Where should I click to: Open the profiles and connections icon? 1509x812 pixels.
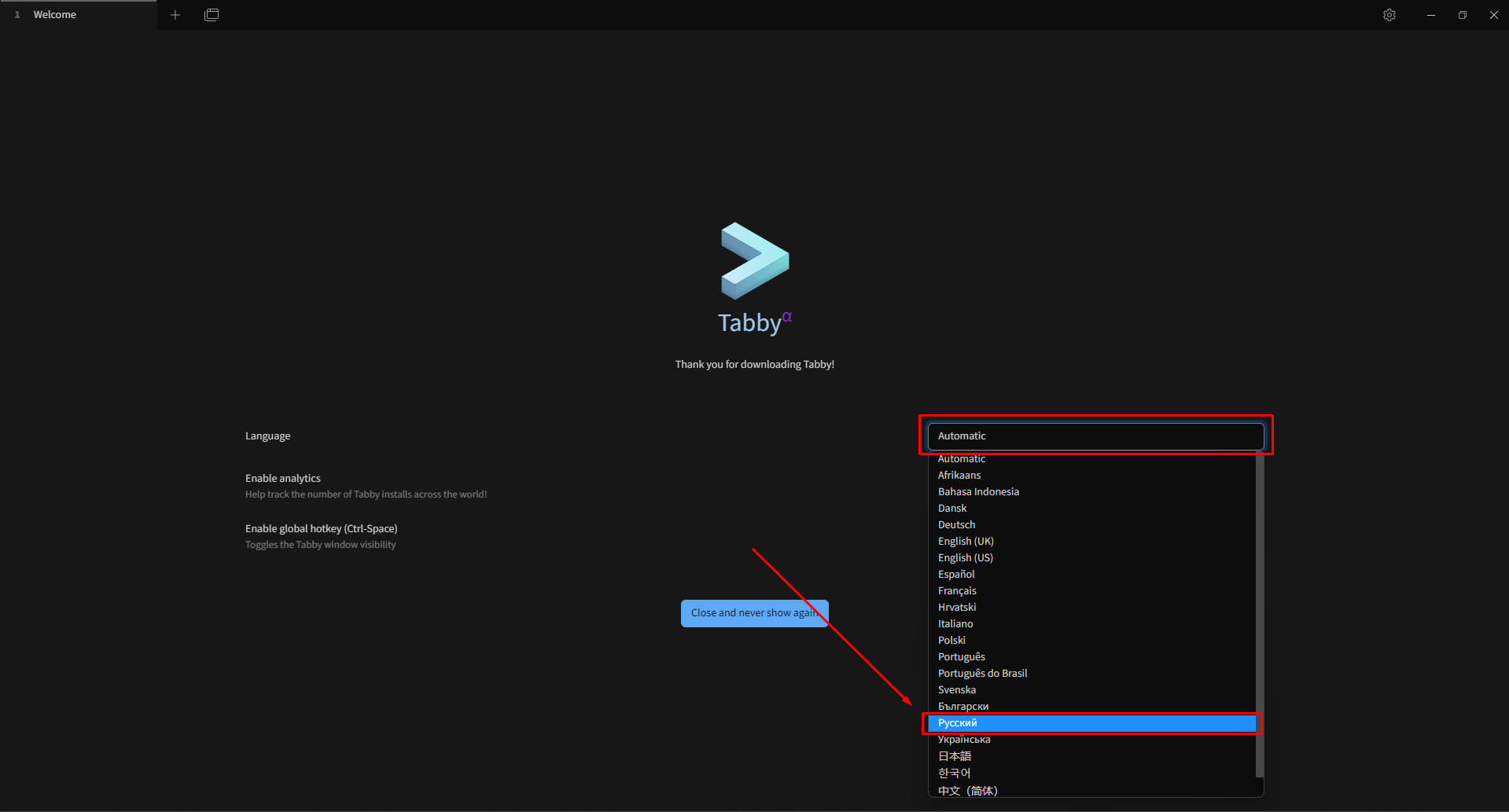[x=212, y=15]
